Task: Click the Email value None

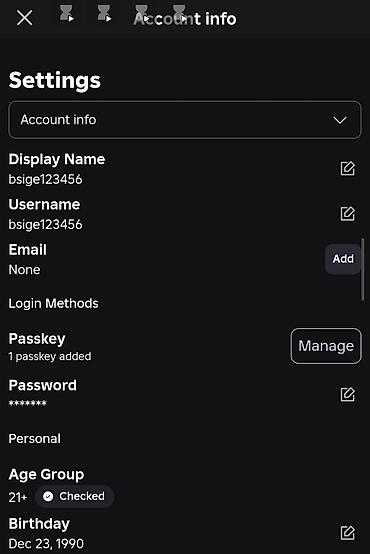Action: tap(24, 270)
